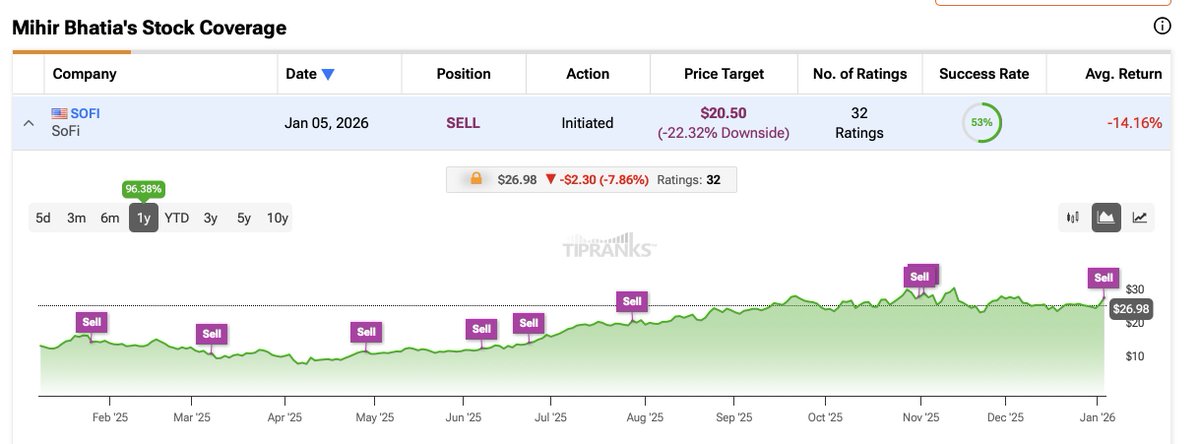
Task: Switch to line chart view
Action: (x=1139, y=217)
